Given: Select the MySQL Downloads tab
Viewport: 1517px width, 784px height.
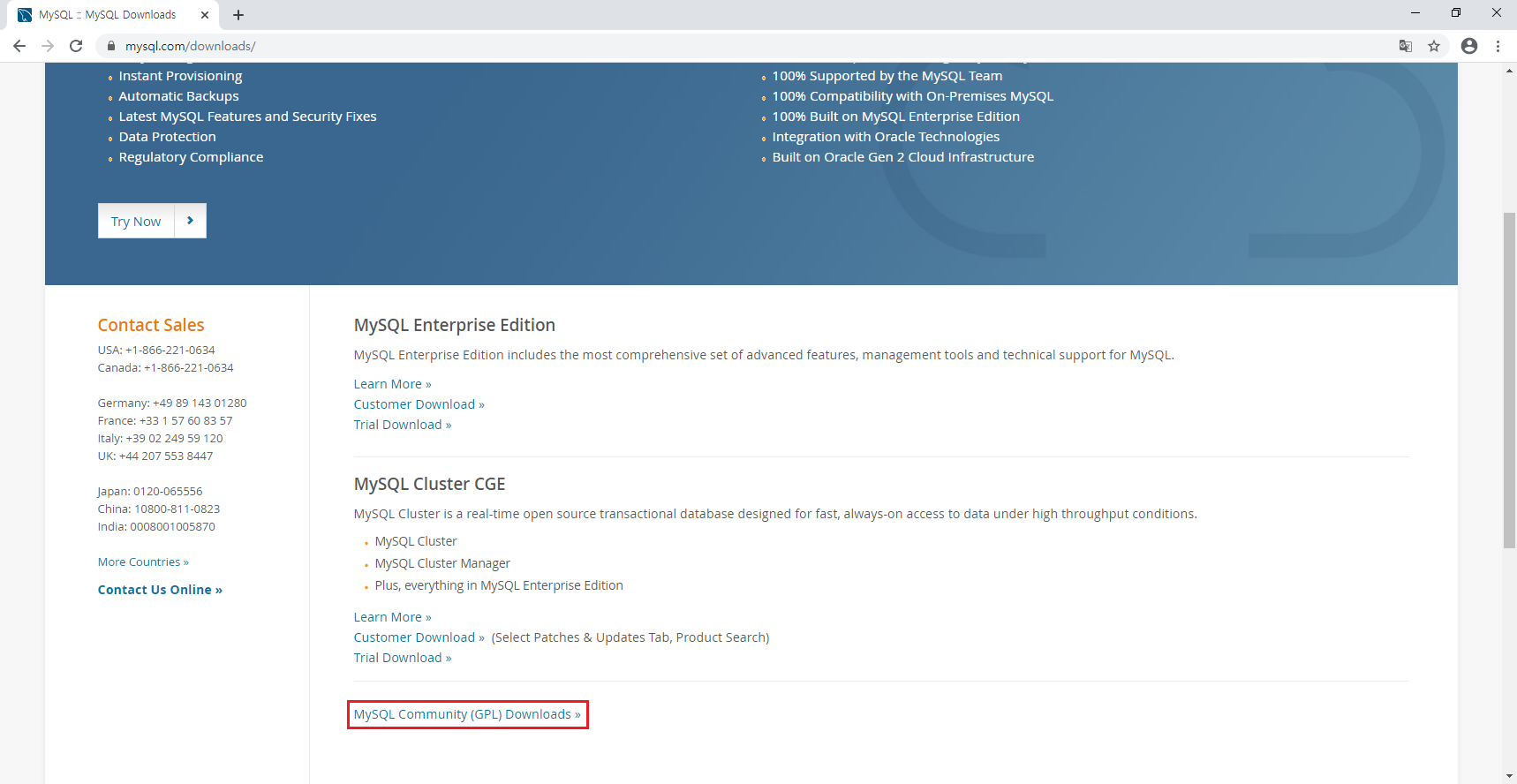Looking at the screenshot, I should [x=113, y=15].
